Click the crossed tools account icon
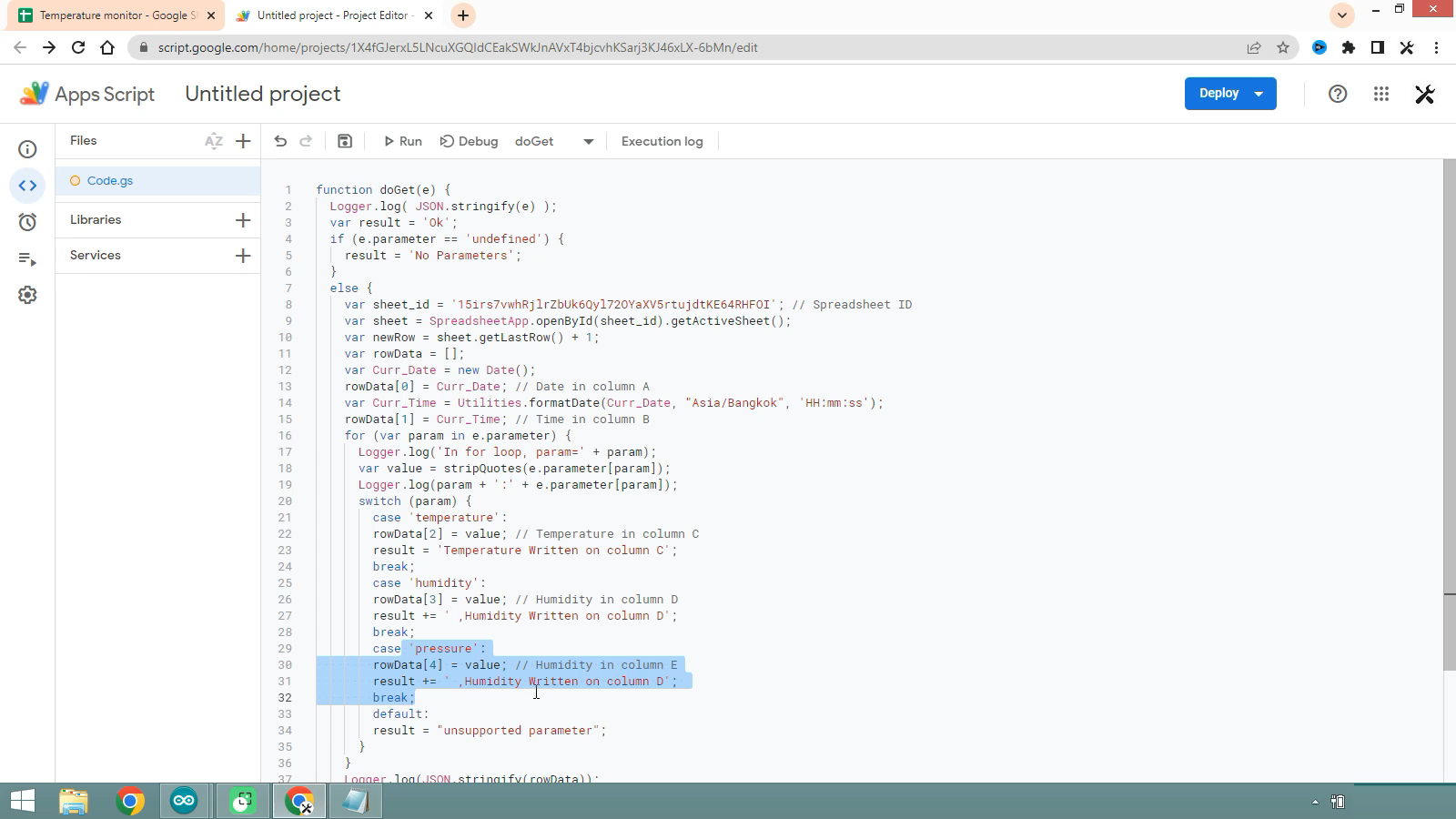This screenshot has width=1456, height=819. [1425, 94]
